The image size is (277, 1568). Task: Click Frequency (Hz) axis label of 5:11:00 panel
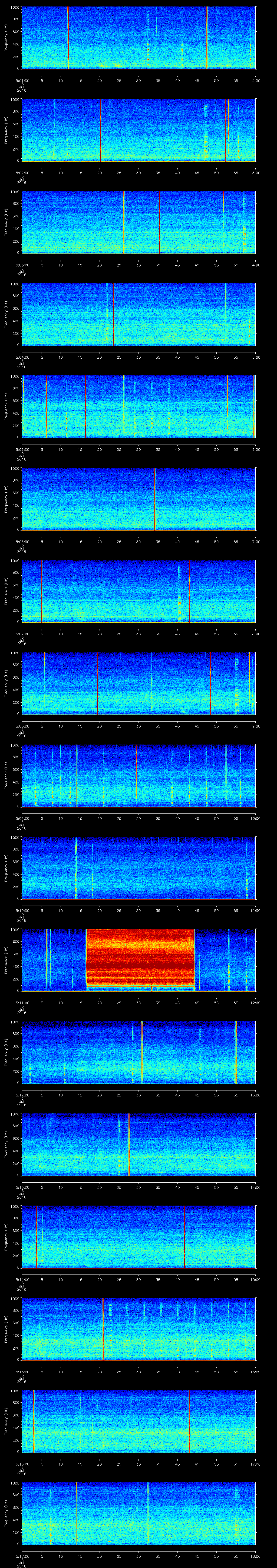click(7, 960)
